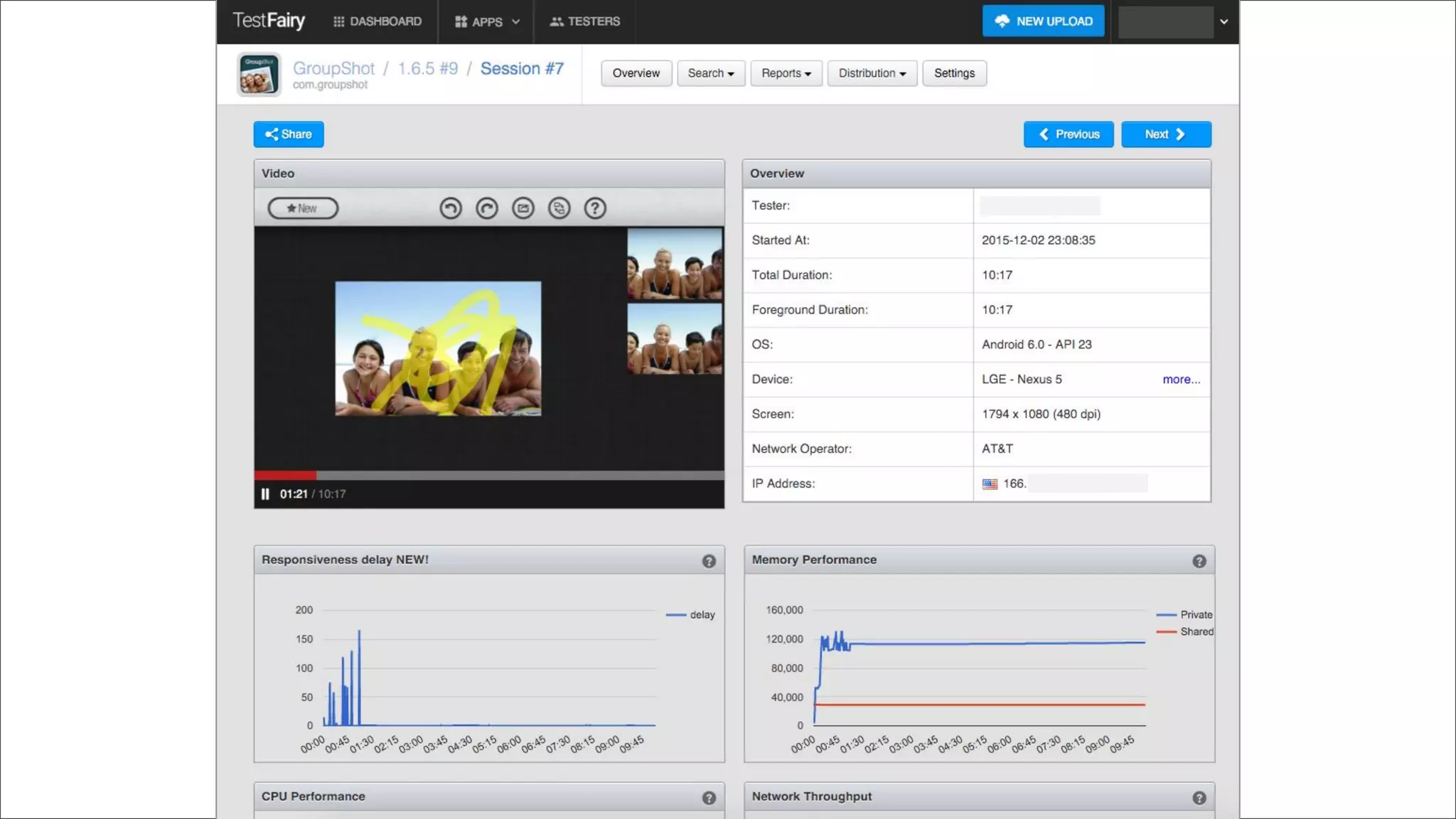Screen dimensions: 1456x819
Task: Select the top group photo thumbnail
Action: coord(674,264)
